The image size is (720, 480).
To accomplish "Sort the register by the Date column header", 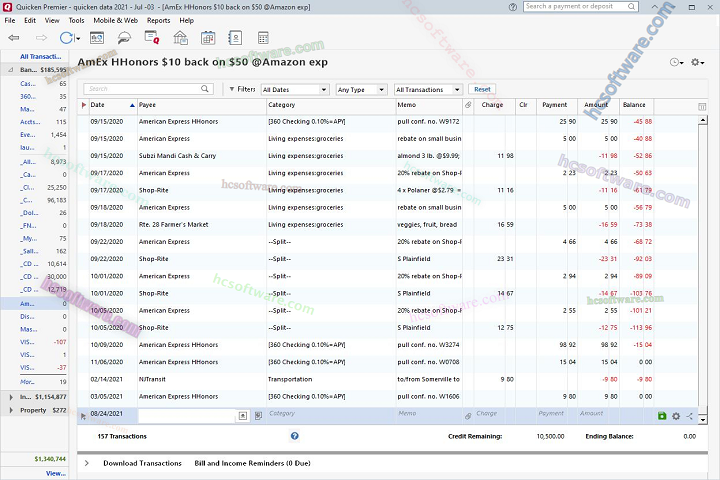I will click(x=112, y=105).
